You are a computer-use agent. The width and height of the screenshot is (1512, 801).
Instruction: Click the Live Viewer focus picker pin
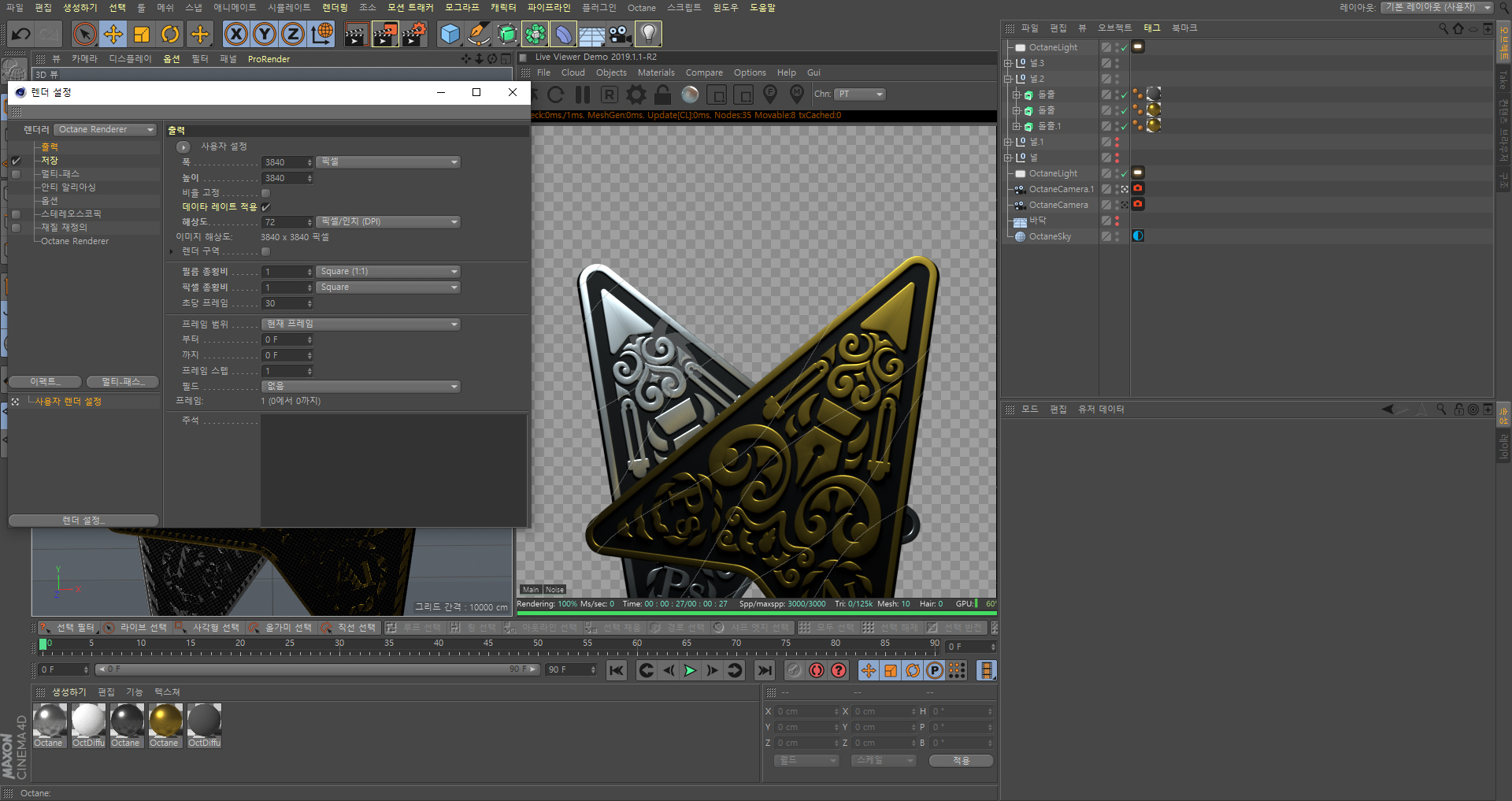(770, 95)
